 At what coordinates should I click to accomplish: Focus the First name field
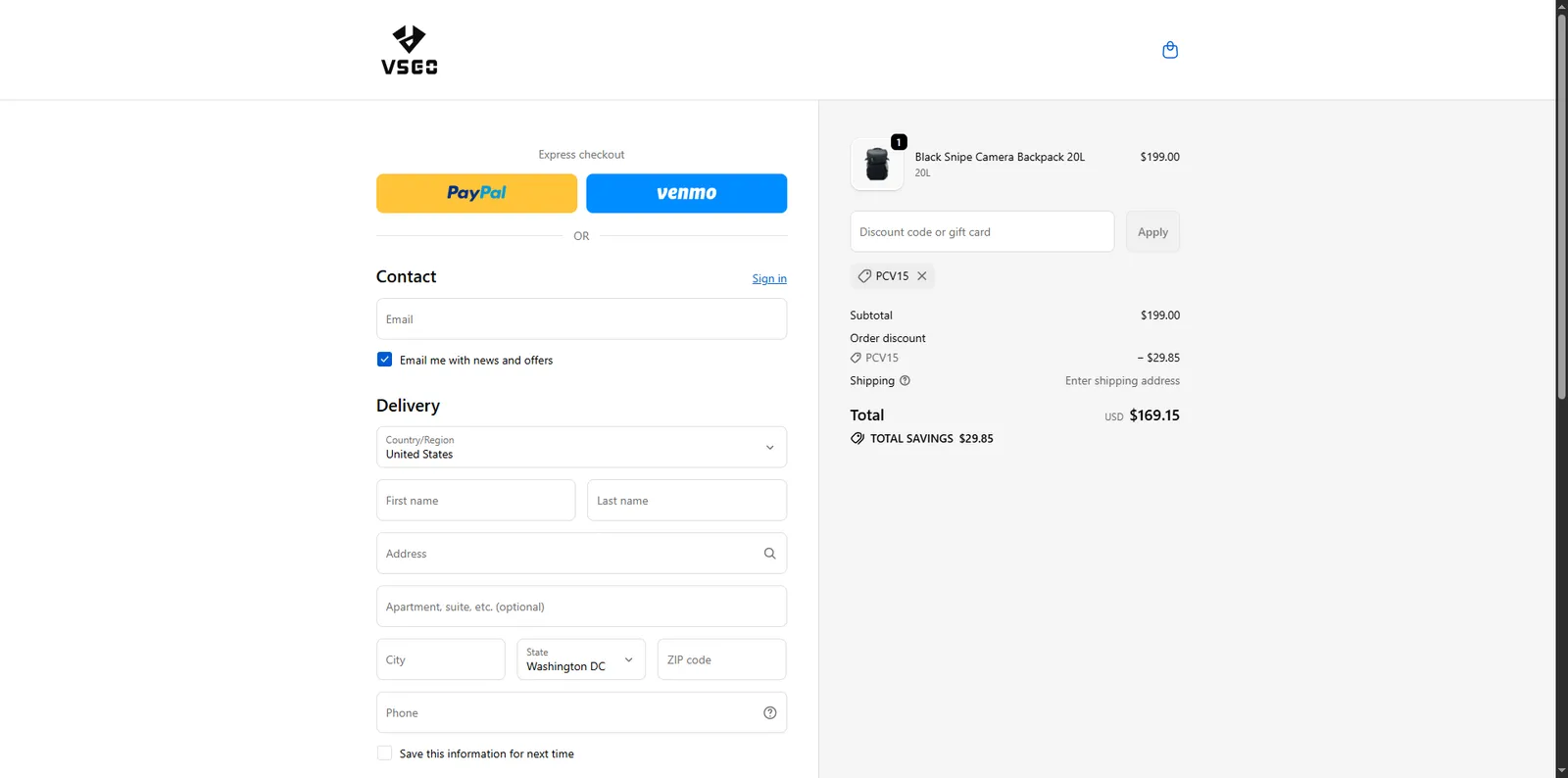click(475, 501)
